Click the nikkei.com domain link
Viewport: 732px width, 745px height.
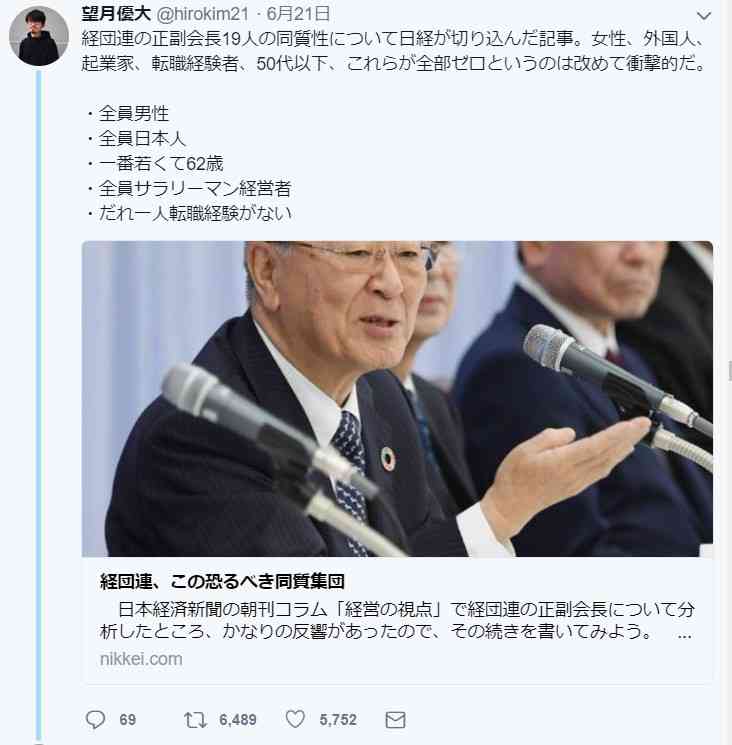pos(141,659)
